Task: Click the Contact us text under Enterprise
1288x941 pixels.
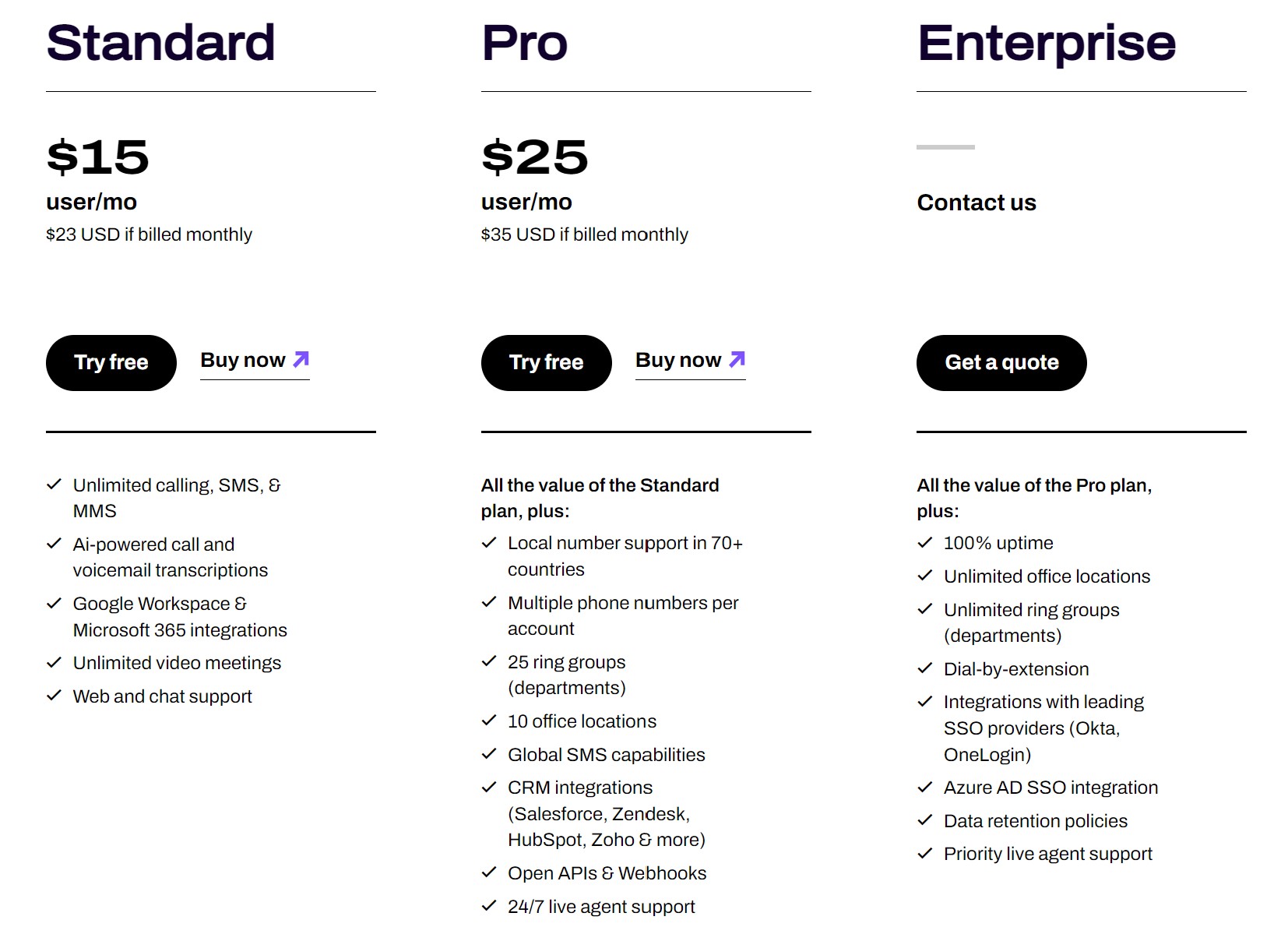Action: (977, 203)
